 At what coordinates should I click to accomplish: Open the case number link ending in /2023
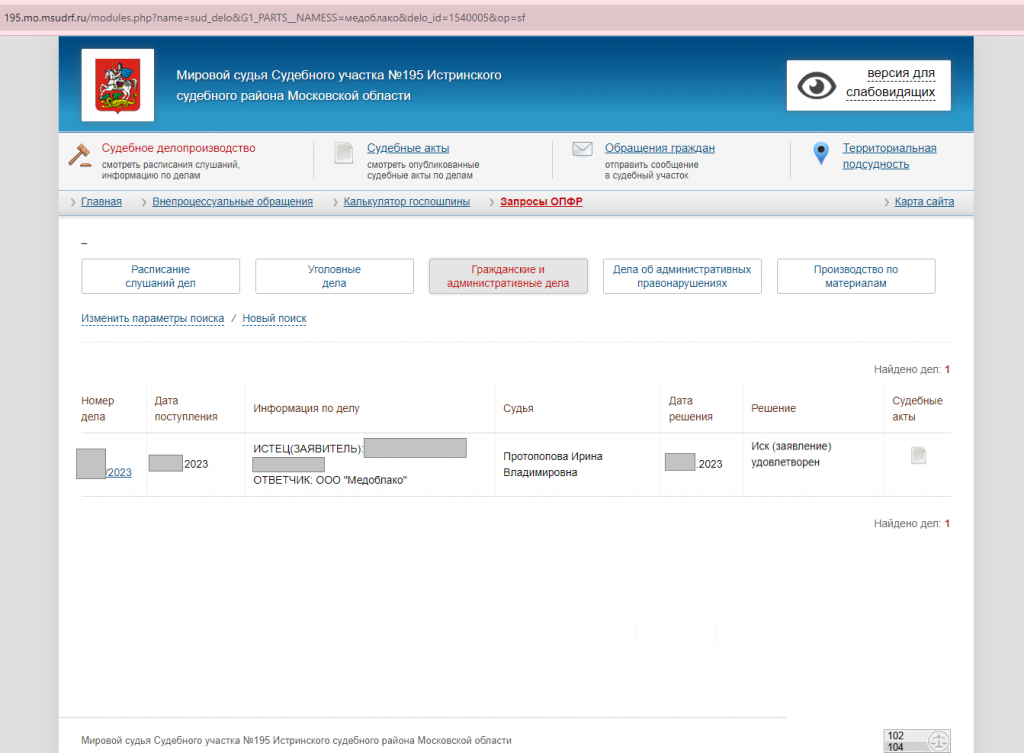118,472
